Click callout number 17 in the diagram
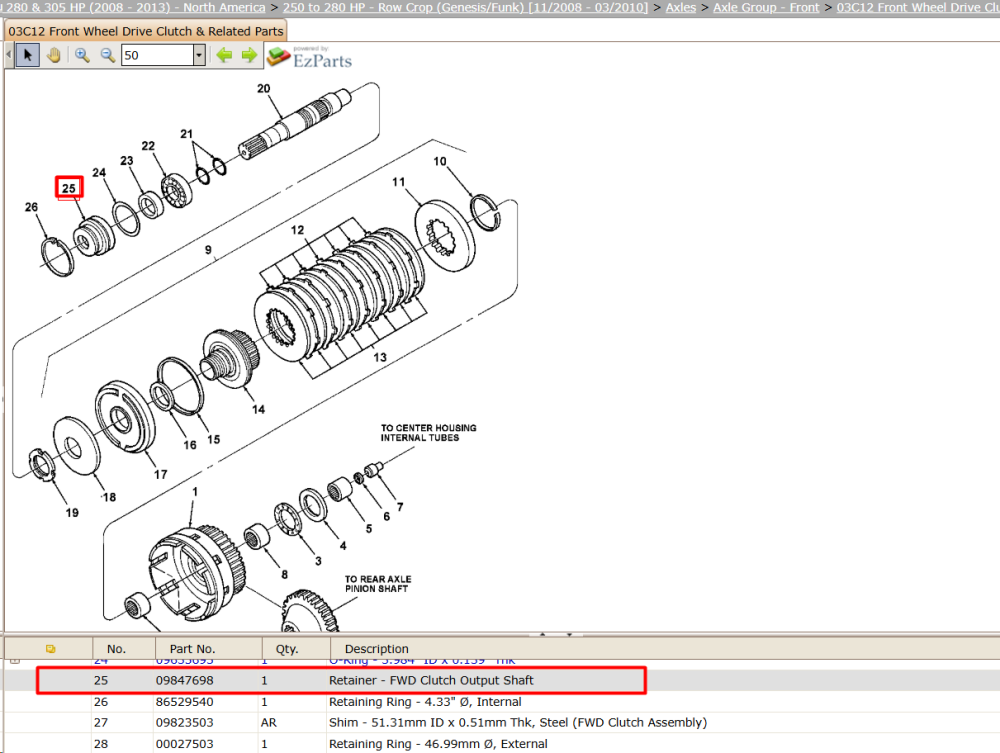 [x=161, y=474]
